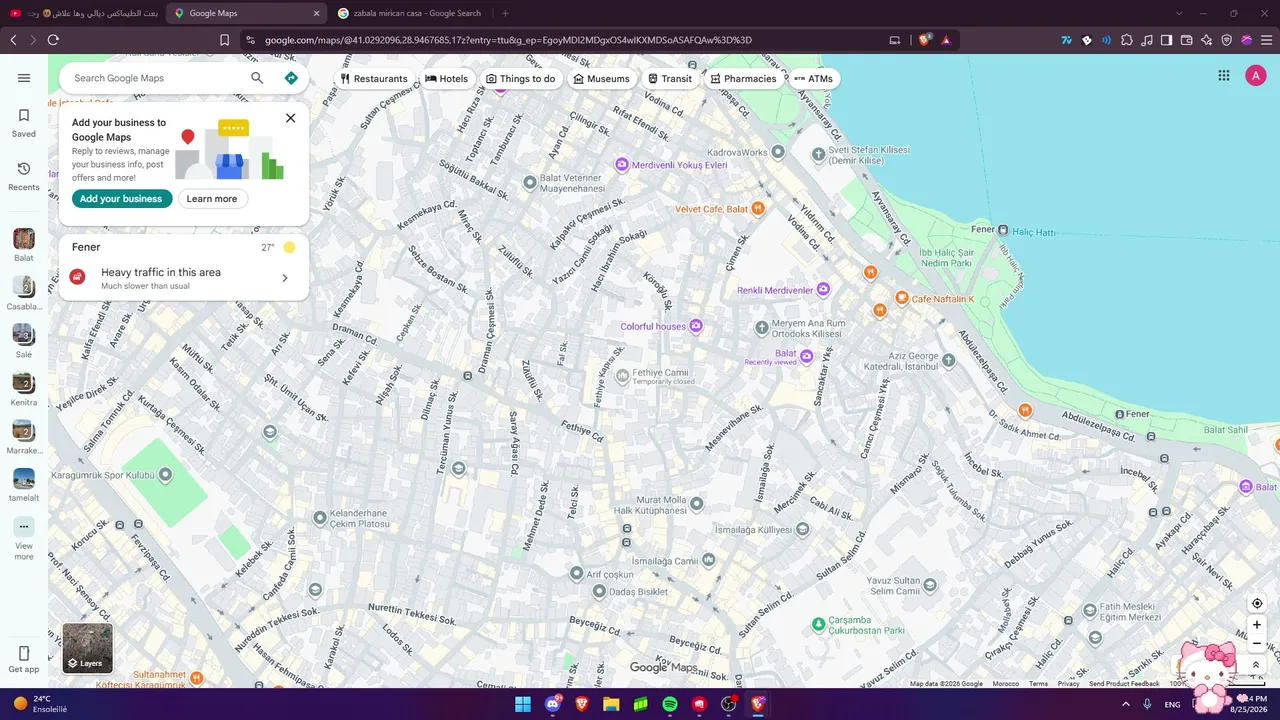Toggle the browser sidebar panel
Image resolution: width=1280 pixels, height=720 pixels.
tap(1166, 40)
